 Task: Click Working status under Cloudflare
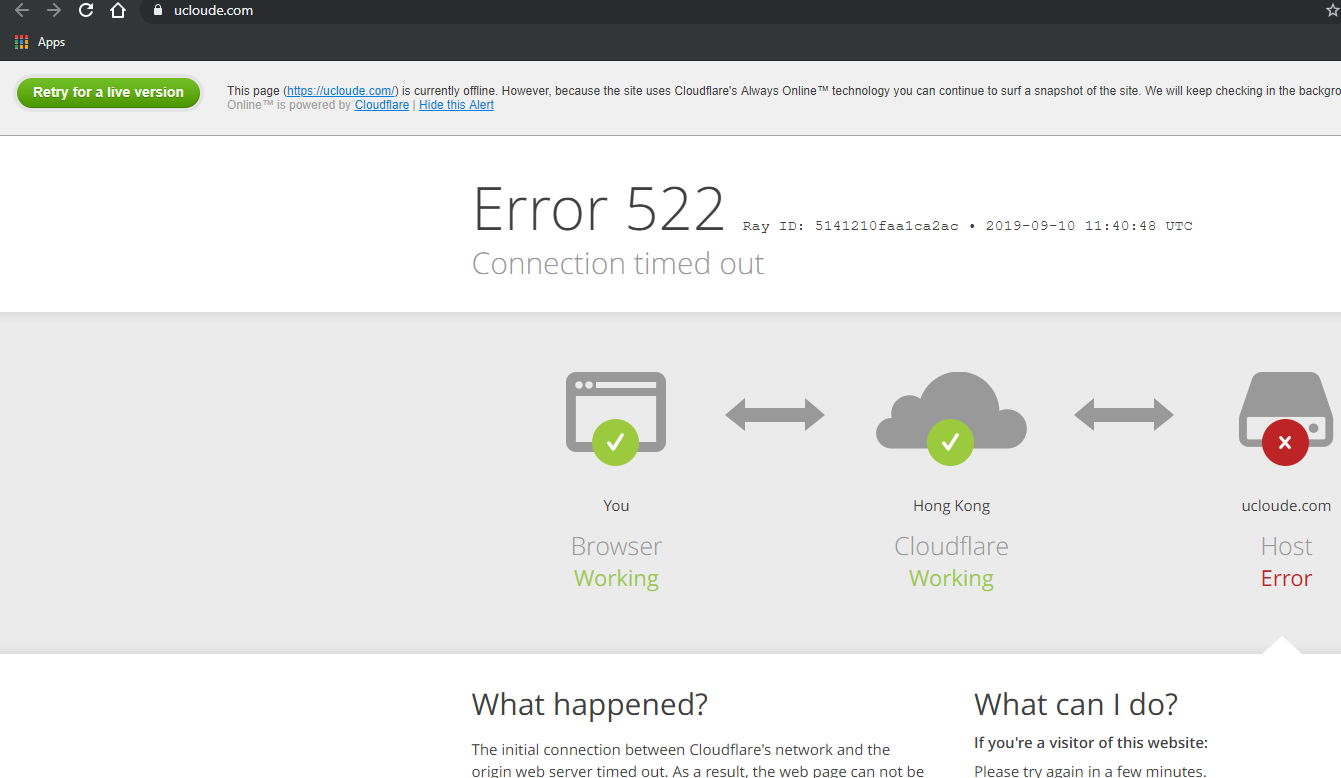click(x=951, y=578)
